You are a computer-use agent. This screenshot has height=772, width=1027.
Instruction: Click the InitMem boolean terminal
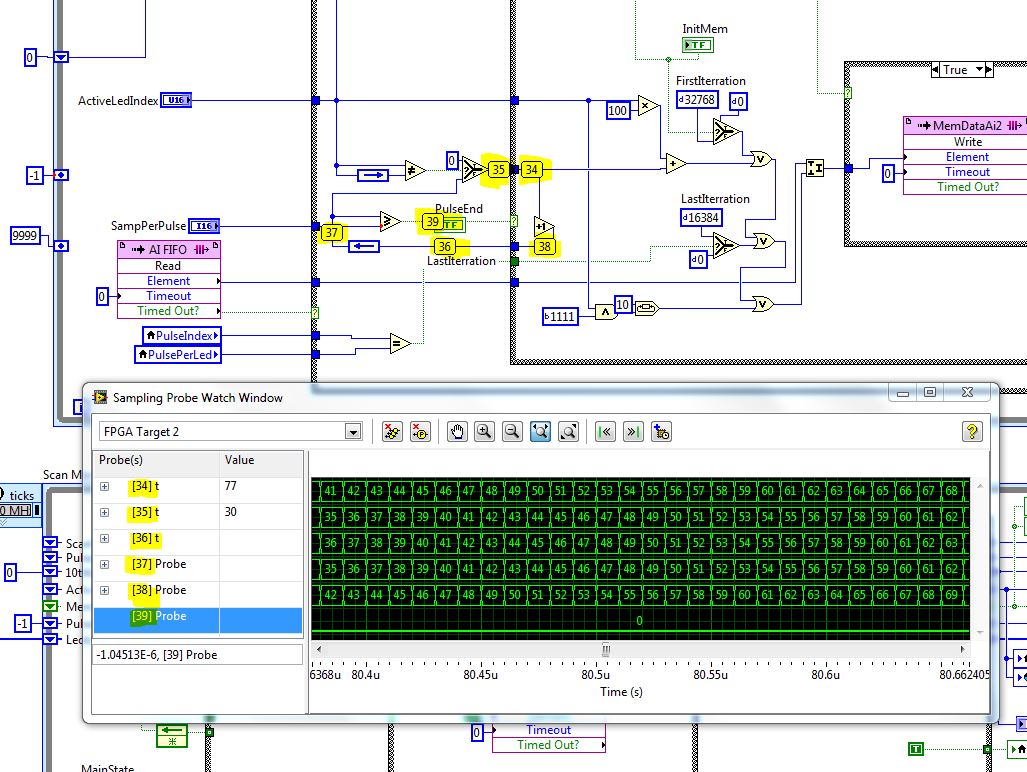click(x=698, y=45)
